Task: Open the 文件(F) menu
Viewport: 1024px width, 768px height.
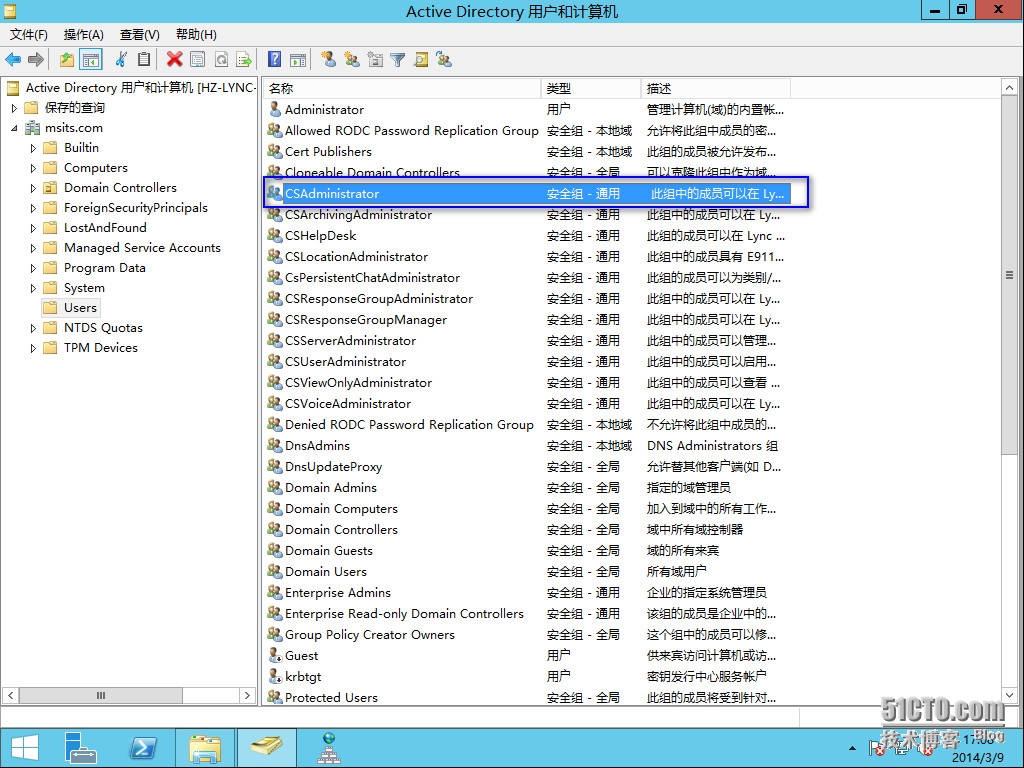Action: click(29, 35)
